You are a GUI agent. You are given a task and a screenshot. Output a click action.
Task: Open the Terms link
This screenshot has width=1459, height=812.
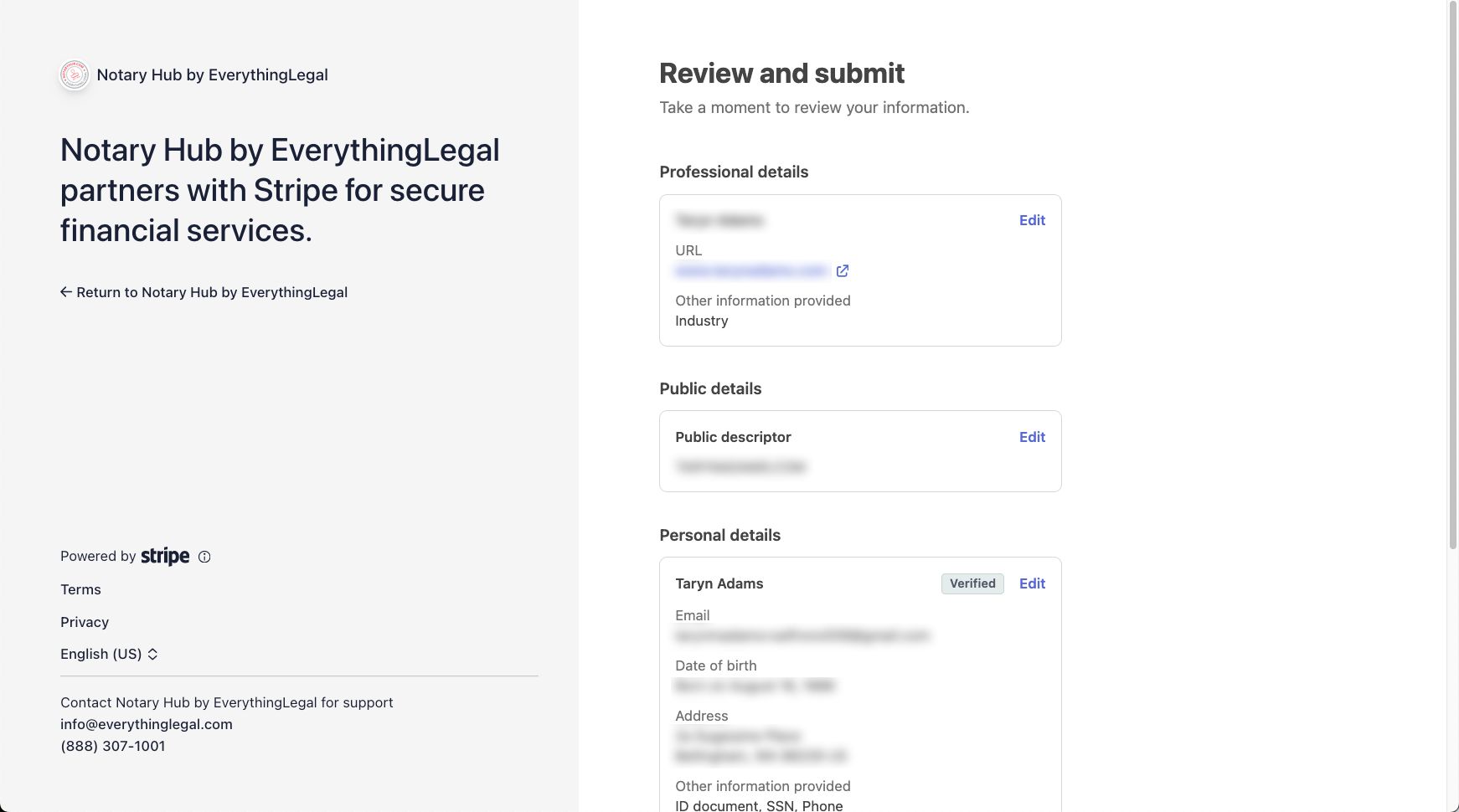tap(80, 589)
